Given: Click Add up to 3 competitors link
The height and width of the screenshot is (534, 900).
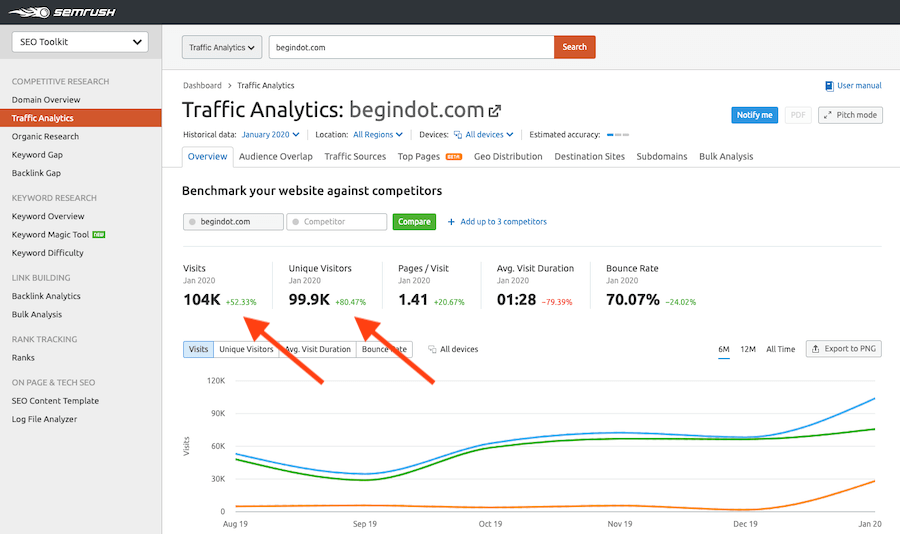Looking at the screenshot, I should (x=503, y=222).
